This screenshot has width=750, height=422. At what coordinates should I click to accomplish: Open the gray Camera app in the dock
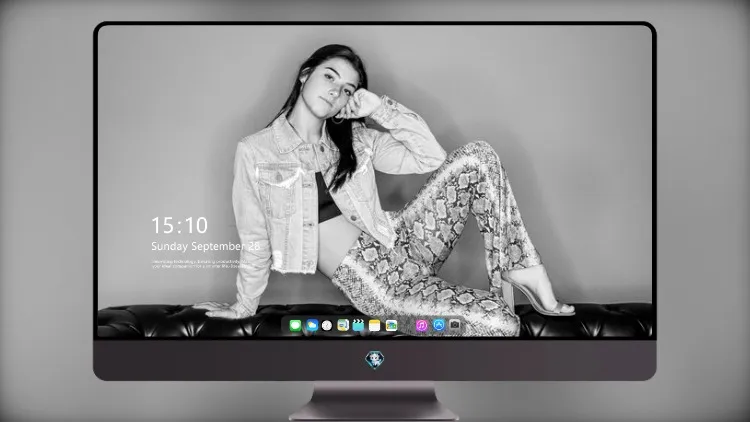pos(455,325)
